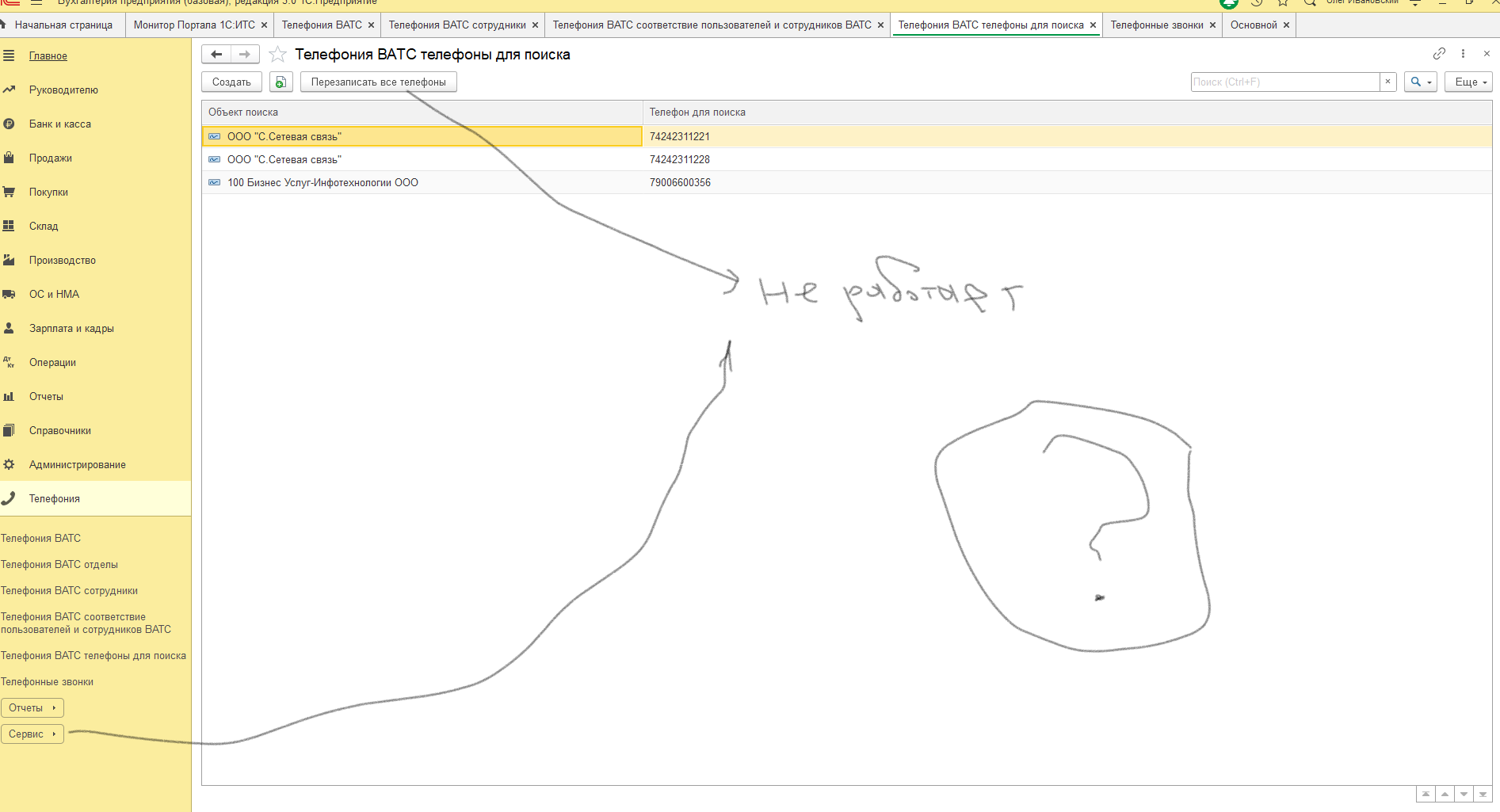Click the Операции icon
This screenshot has height=812, width=1500.
pos(9,362)
